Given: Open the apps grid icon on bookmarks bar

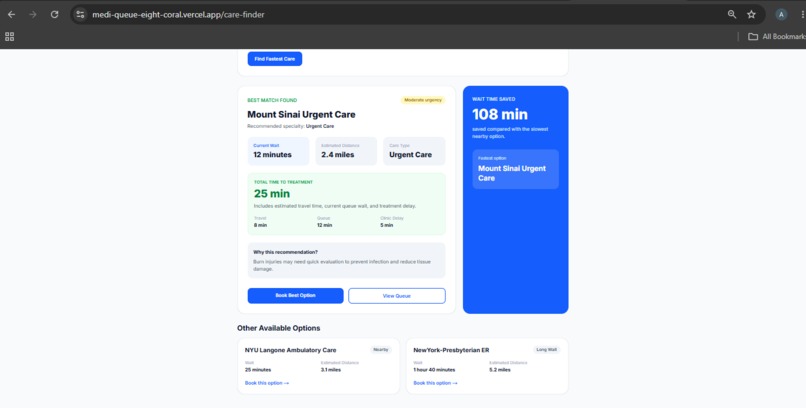Looking at the screenshot, I should pos(9,36).
